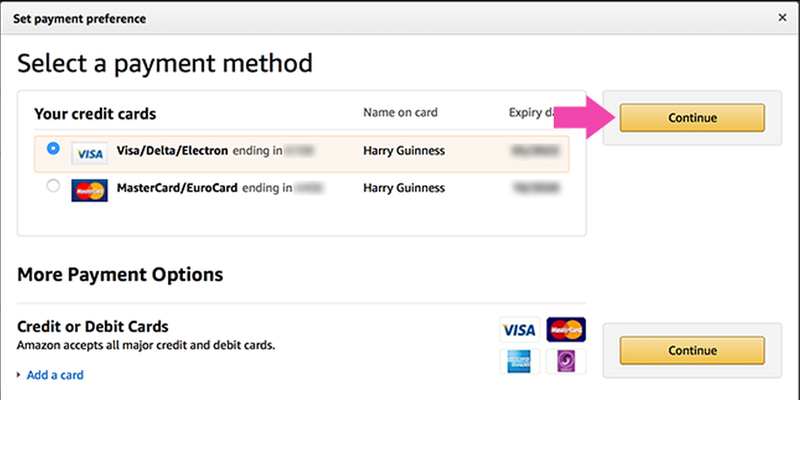The height and width of the screenshot is (450, 800).
Task: Click the MasterCard logo in credit card list
Action: [89, 190]
